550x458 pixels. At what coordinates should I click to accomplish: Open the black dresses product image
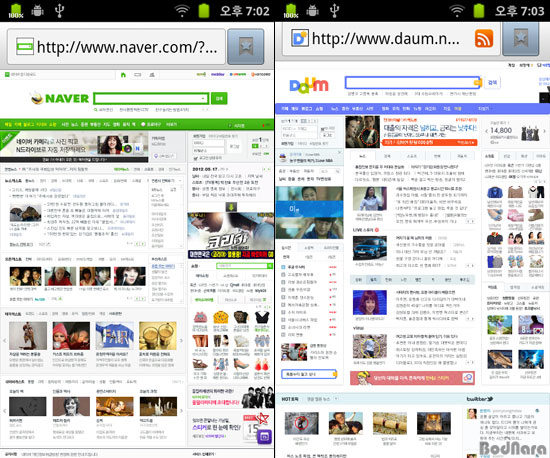pyautogui.click(x=530, y=133)
